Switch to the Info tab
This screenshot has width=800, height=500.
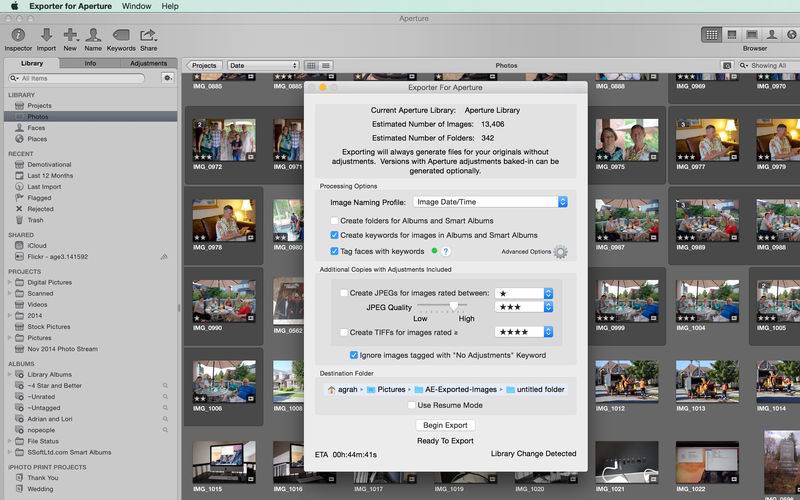pos(90,63)
